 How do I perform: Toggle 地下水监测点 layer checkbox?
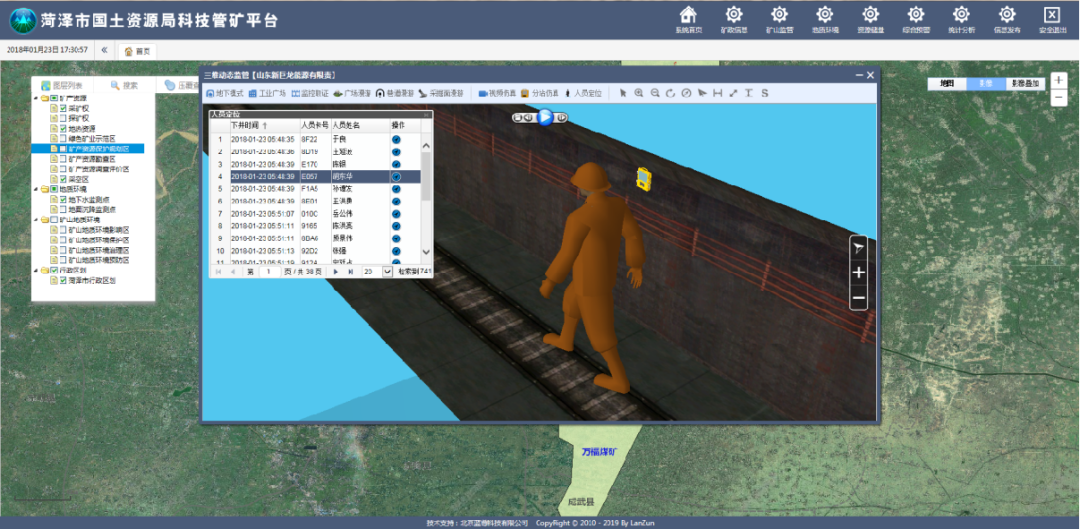[x=63, y=199]
